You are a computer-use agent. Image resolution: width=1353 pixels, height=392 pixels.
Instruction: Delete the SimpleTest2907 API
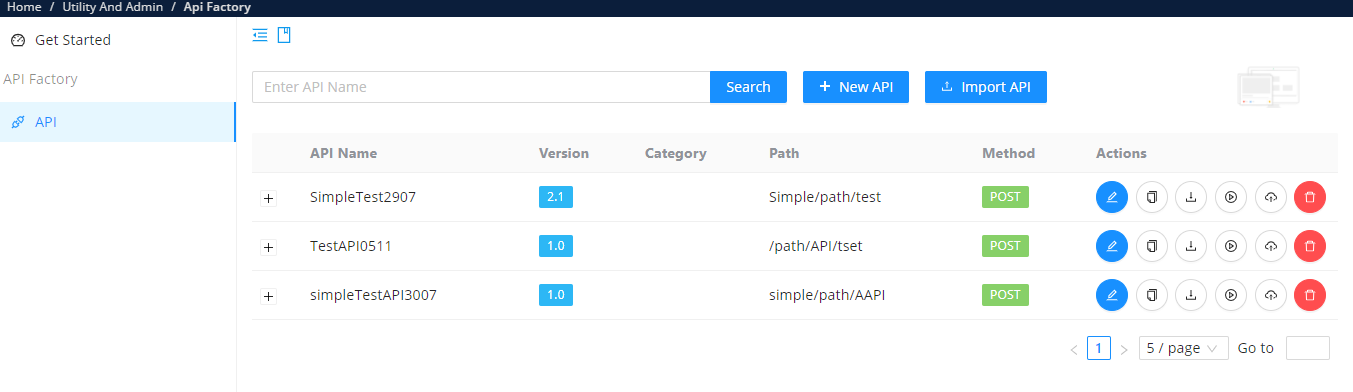1310,197
